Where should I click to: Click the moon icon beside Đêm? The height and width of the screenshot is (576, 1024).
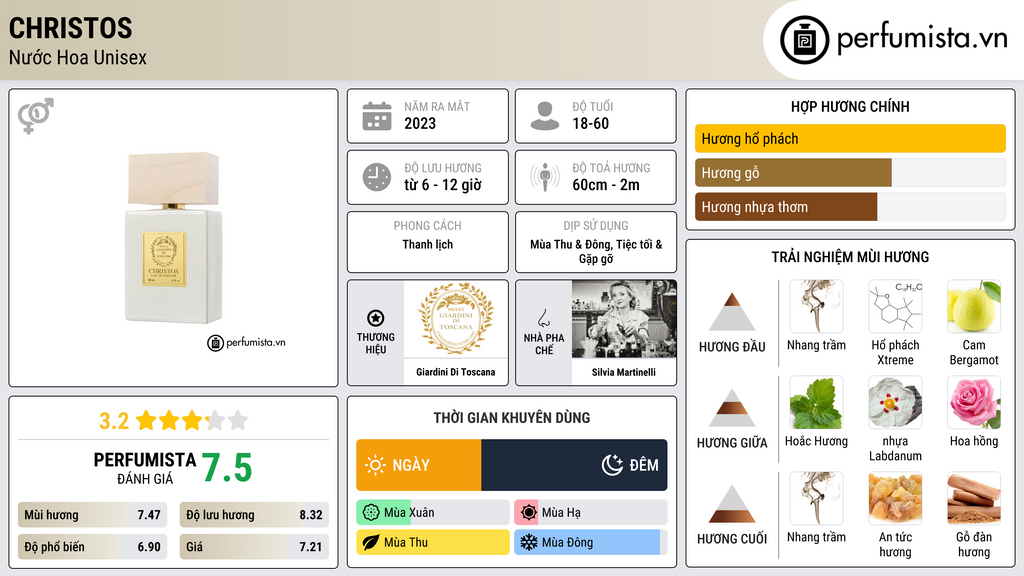tap(612, 465)
